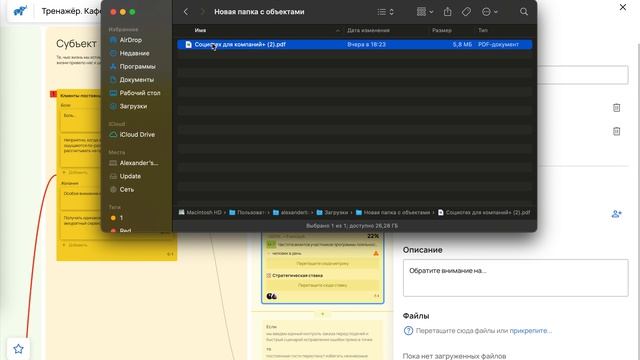Open the More actions ellipsis menu in Finder
The image size is (640, 360).
coord(489,12)
